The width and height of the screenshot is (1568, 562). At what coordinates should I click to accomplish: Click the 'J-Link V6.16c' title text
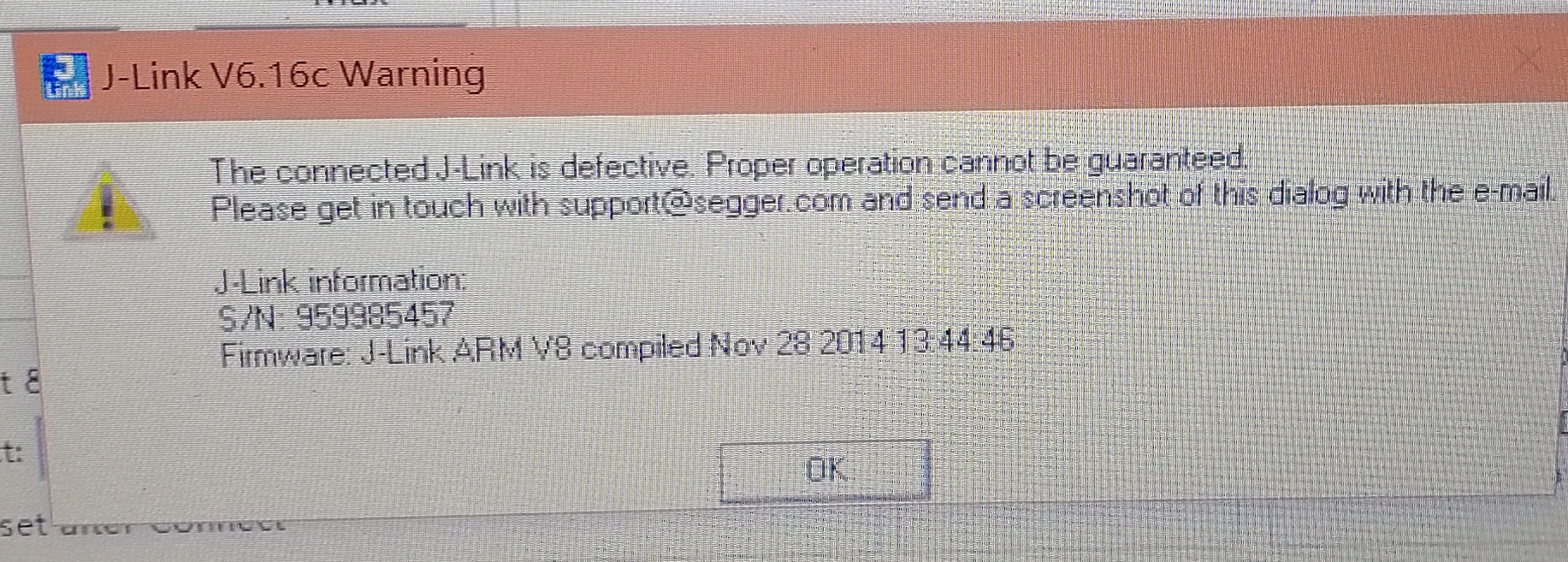coord(216,76)
